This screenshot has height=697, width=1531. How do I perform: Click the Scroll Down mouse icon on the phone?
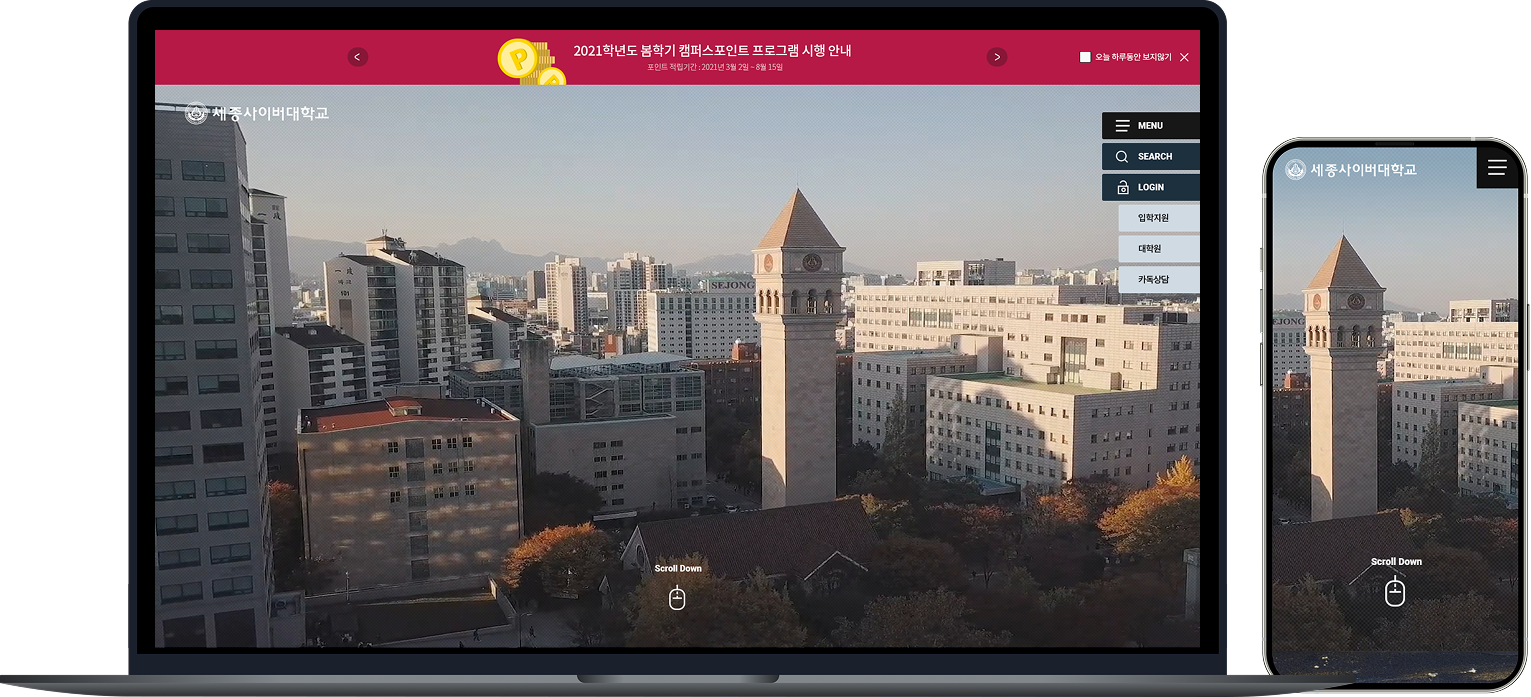(1395, 592)
